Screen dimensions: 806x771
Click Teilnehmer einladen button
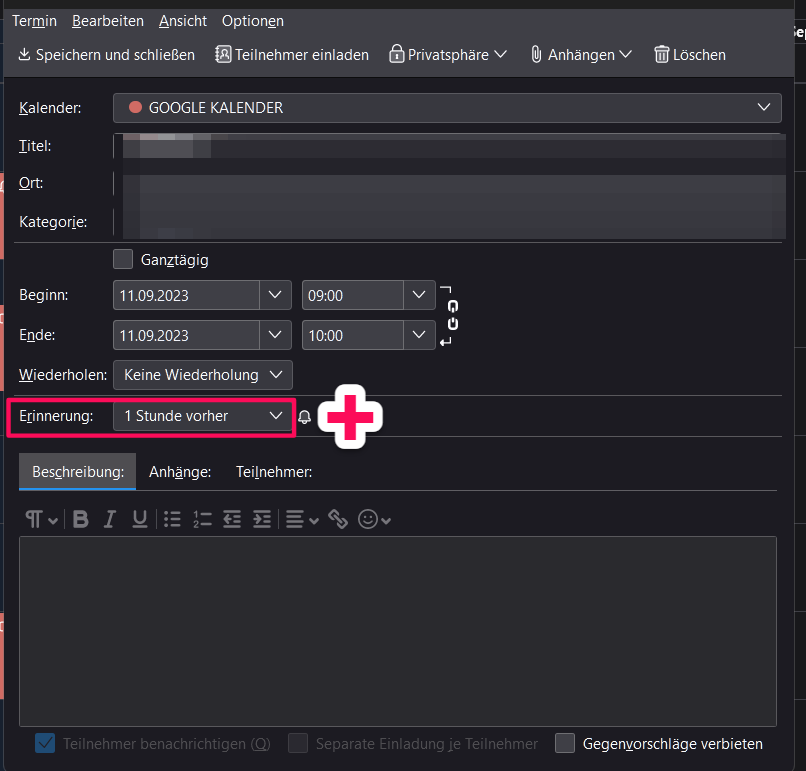(292, 54)
